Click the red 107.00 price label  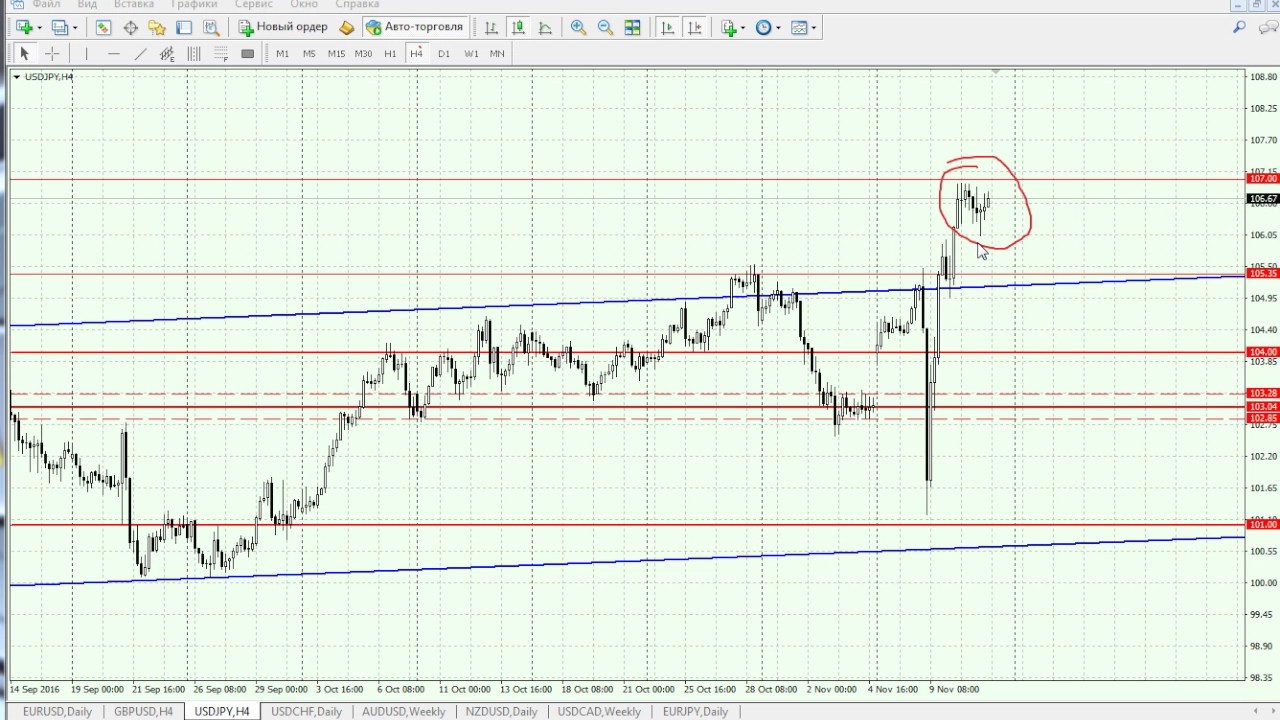click(1263, 179)
